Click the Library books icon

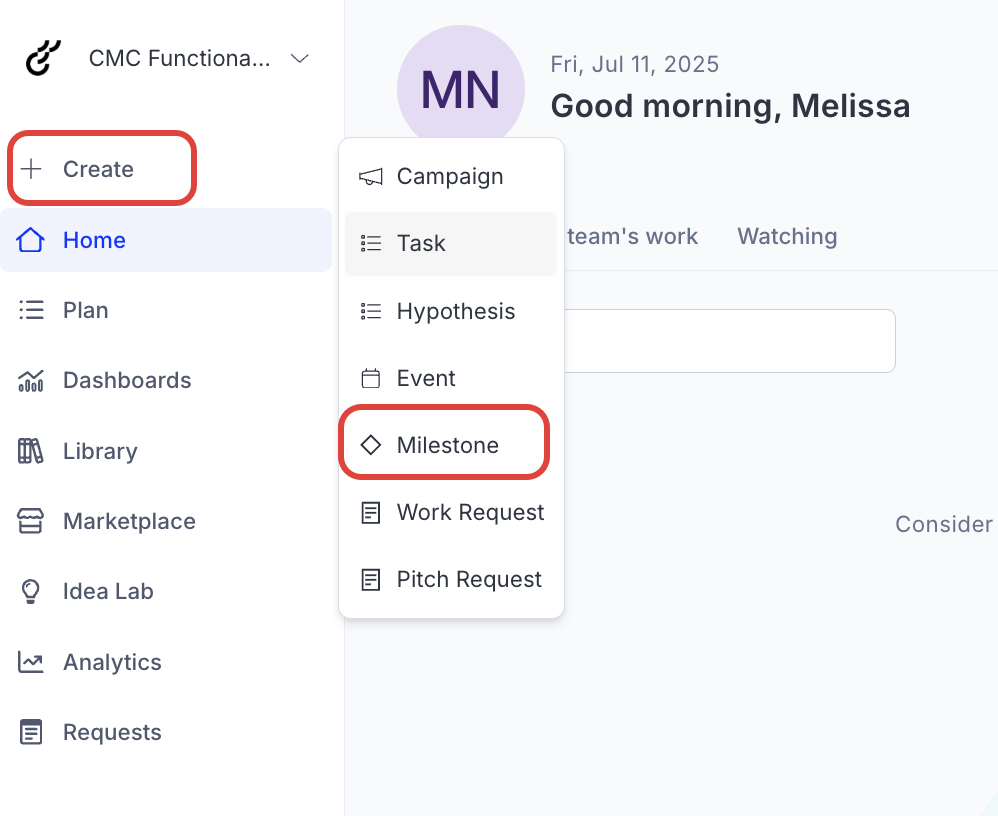pos(31,451)
